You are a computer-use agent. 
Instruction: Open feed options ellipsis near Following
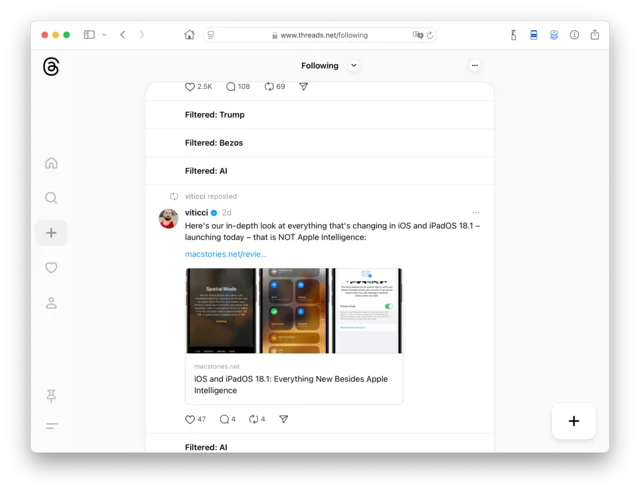click(x=474, y=65)
